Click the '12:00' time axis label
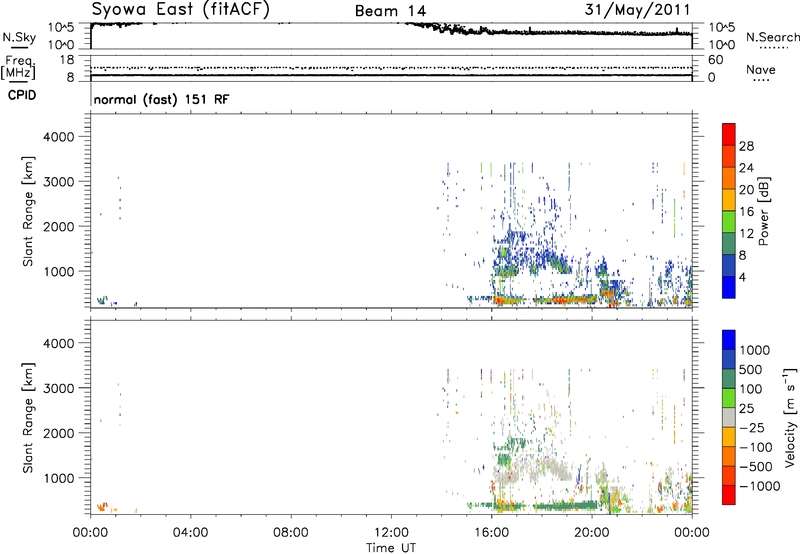Viewport: 800px width, 554px height. coord(391,533)
